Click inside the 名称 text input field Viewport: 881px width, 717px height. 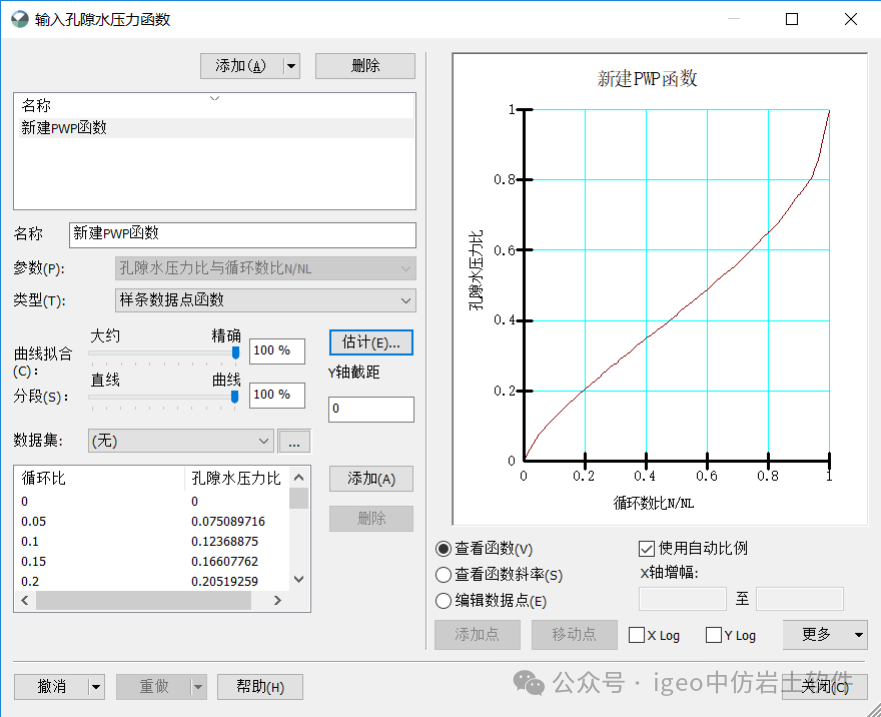[x=240, y=235]
